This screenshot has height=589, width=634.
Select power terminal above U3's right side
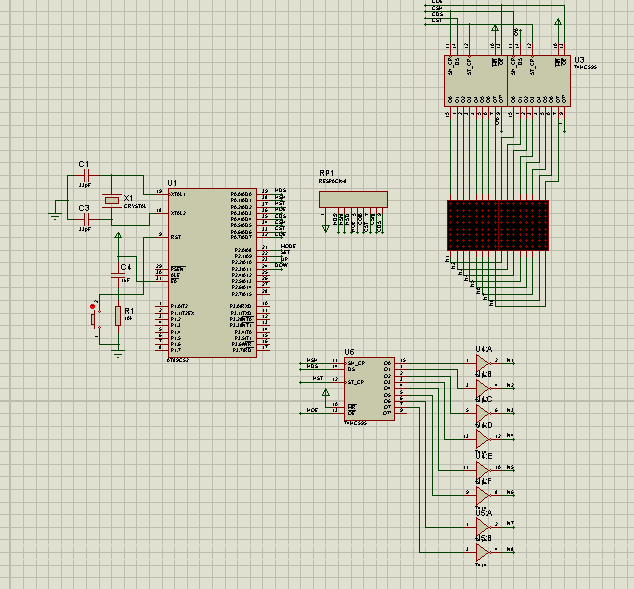point(558,22)
